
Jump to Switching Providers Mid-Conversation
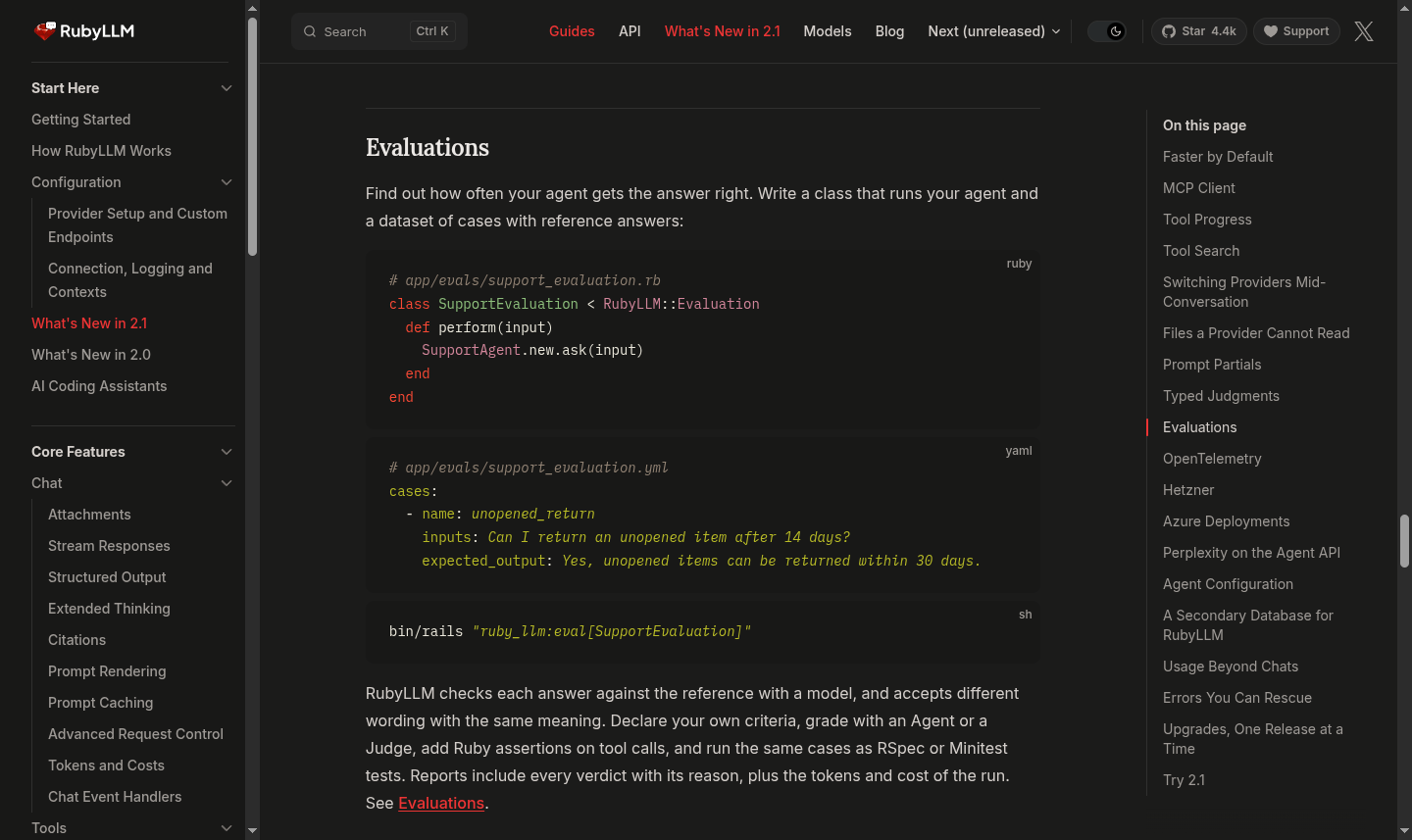click(x=1244, y=292)
